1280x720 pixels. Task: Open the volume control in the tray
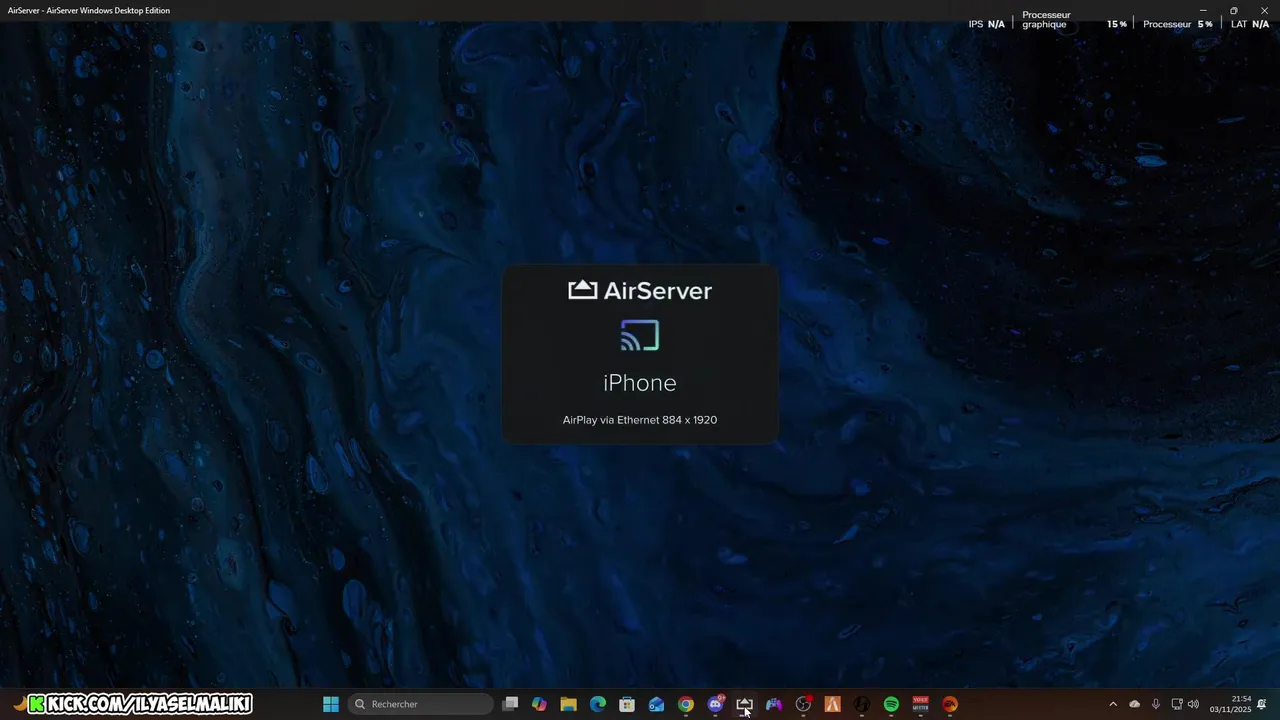click(1193, 704)
